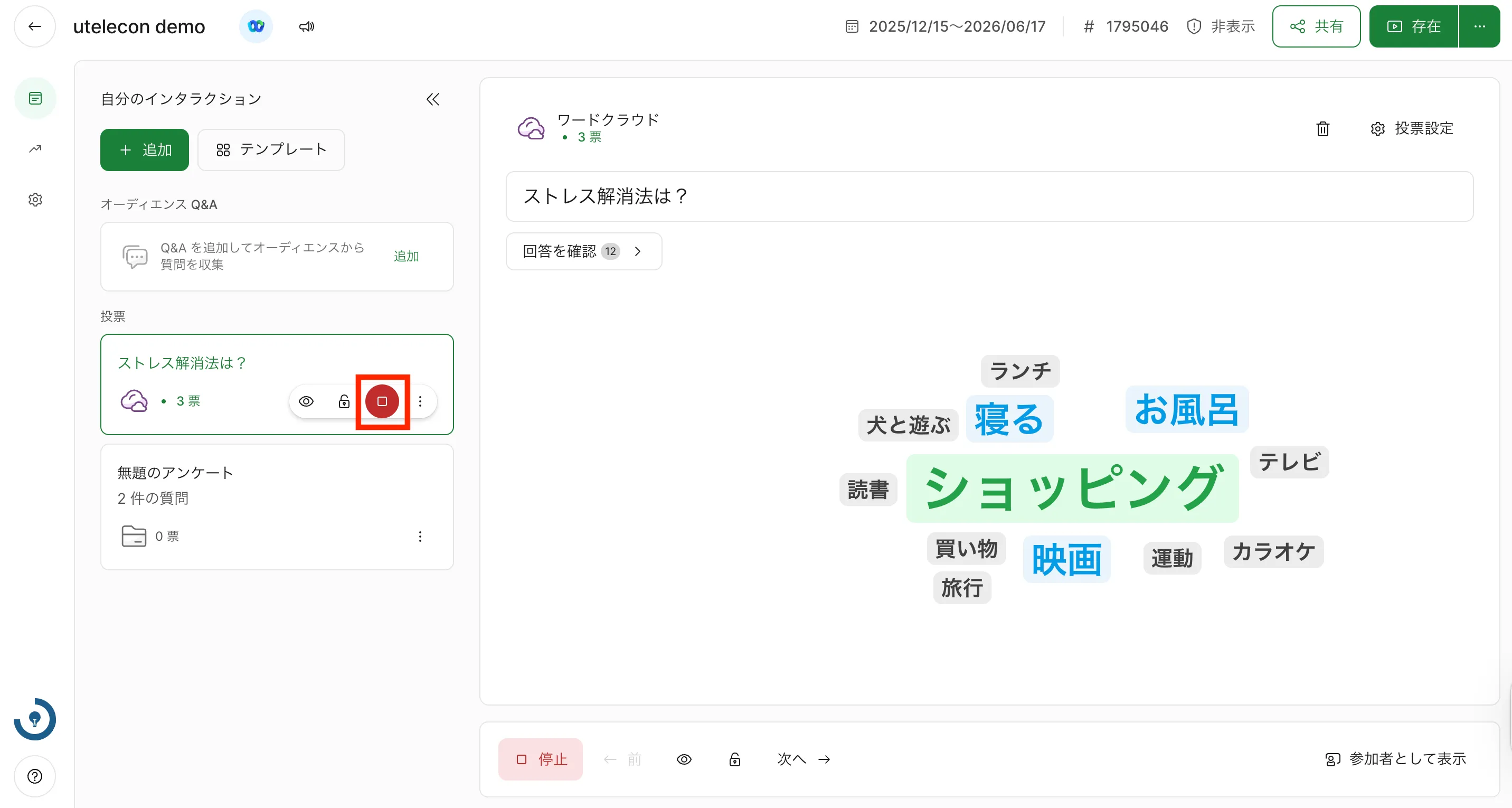Click the 共有 share button

[1316, 26]
